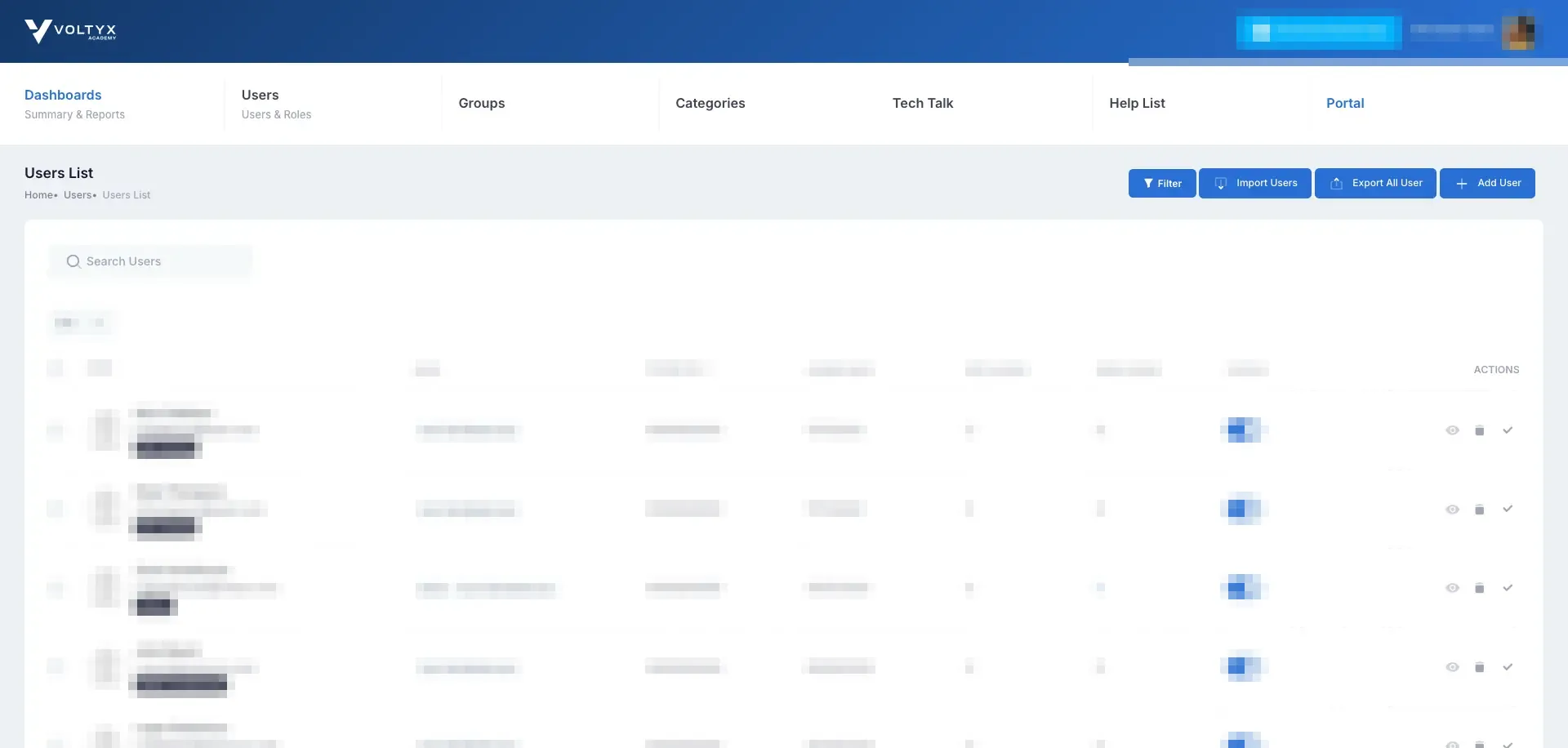Open the third user row's eye view icon
Viewport: 1568px width, 748px height.
pyautogui.click(x=1452, y=588)
